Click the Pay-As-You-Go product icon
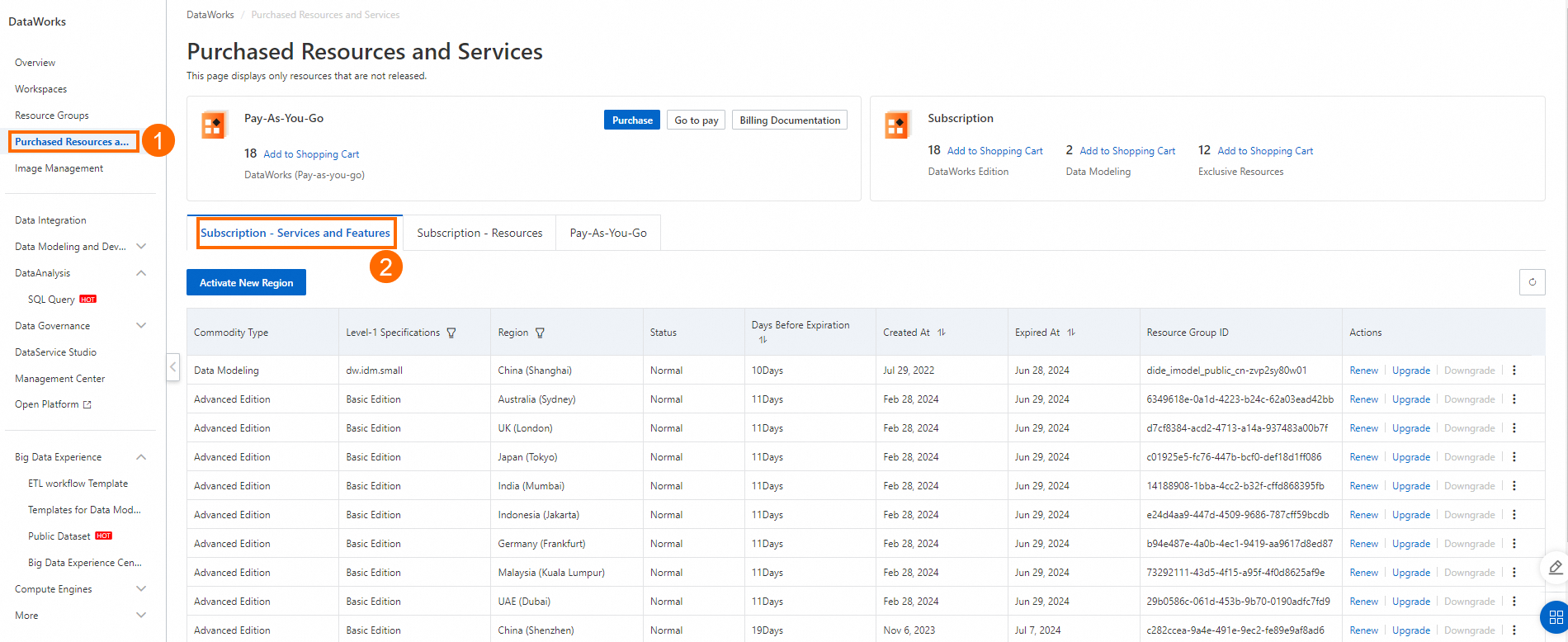 [214, 125]
